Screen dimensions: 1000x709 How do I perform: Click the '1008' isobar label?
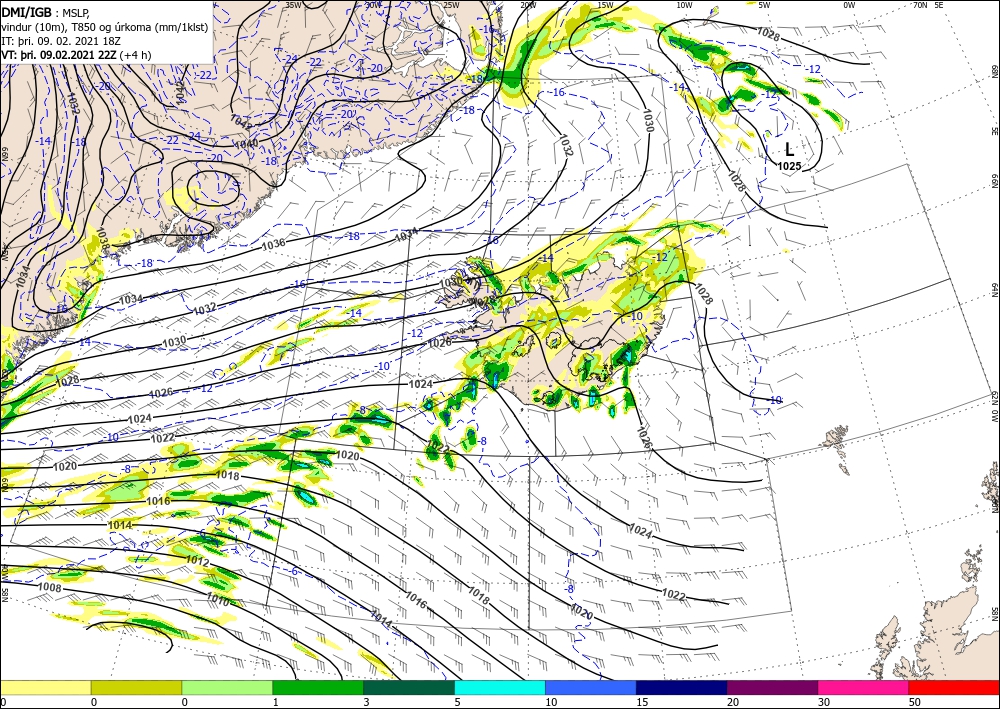pos(50,587)
